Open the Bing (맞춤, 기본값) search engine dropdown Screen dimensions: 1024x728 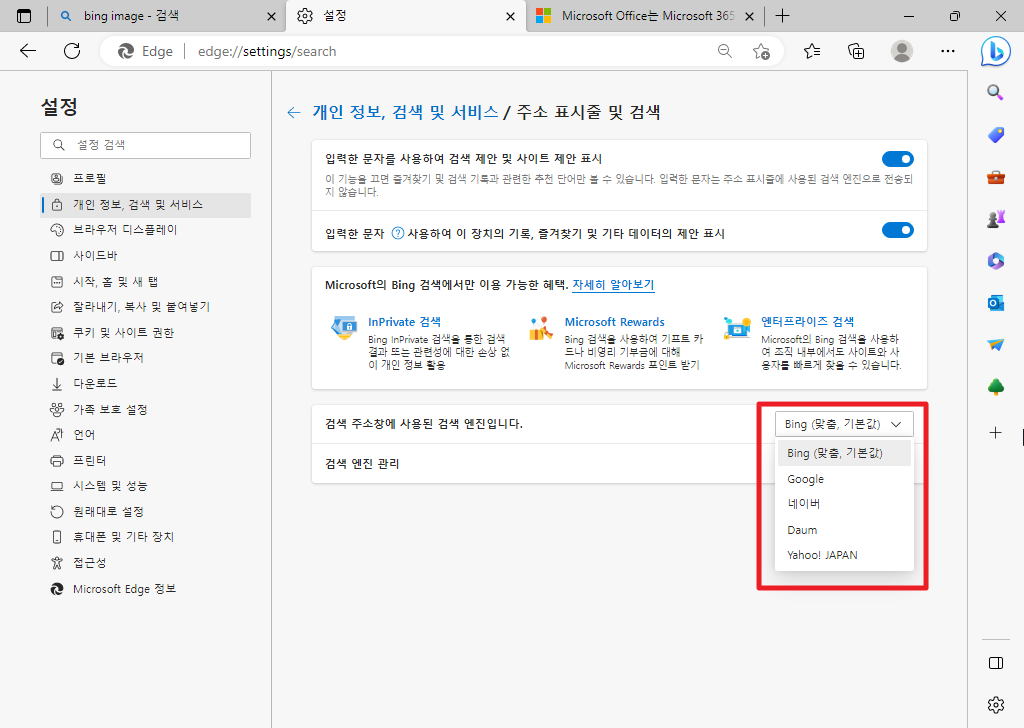point(844,424)
